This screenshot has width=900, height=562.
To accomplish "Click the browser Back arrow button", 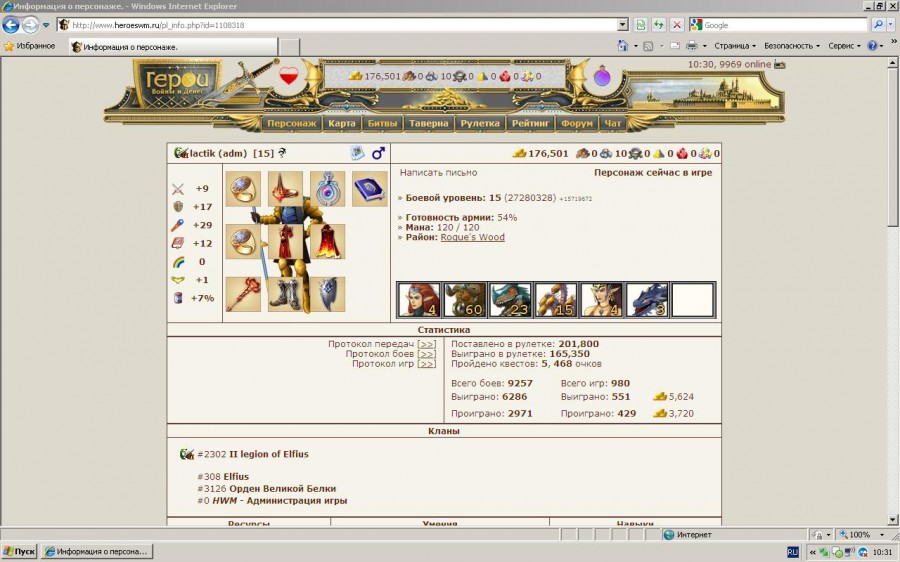I will point(11,25).
